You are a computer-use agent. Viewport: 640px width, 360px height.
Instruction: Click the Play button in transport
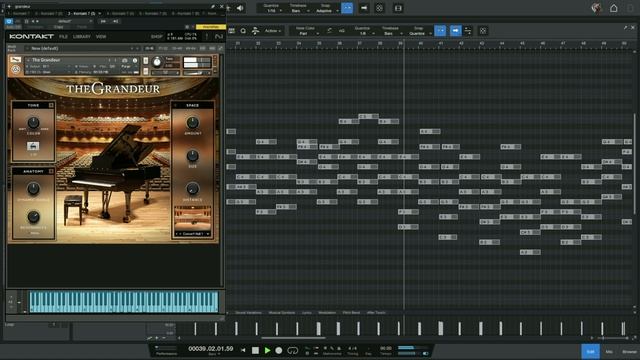pos(267,350)
